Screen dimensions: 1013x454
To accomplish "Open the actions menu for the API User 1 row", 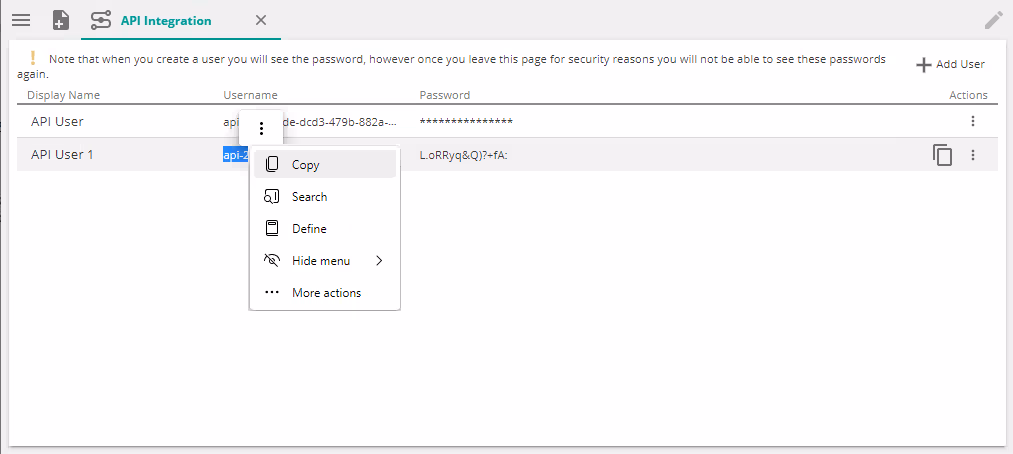I will tap(973, 155).
